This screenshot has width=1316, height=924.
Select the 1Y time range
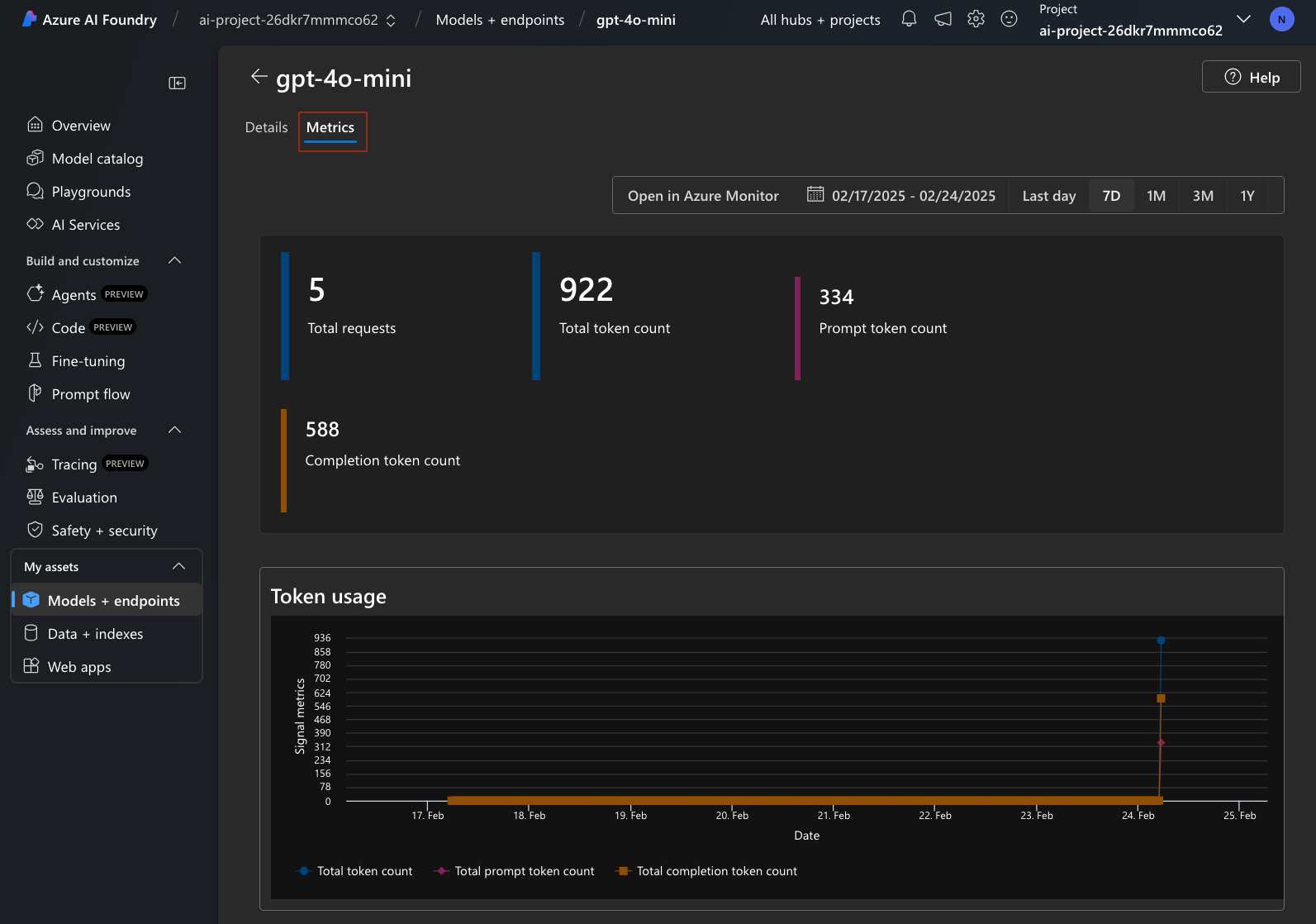(x=1247, y=196)
